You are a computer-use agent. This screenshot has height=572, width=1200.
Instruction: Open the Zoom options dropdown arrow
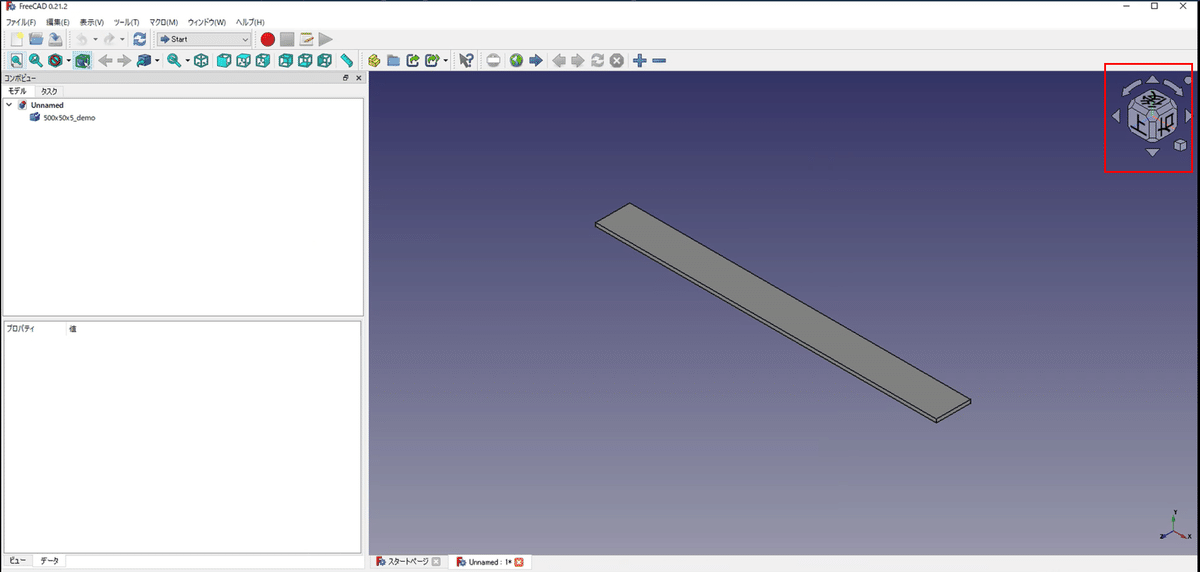(x=187, y=62)
